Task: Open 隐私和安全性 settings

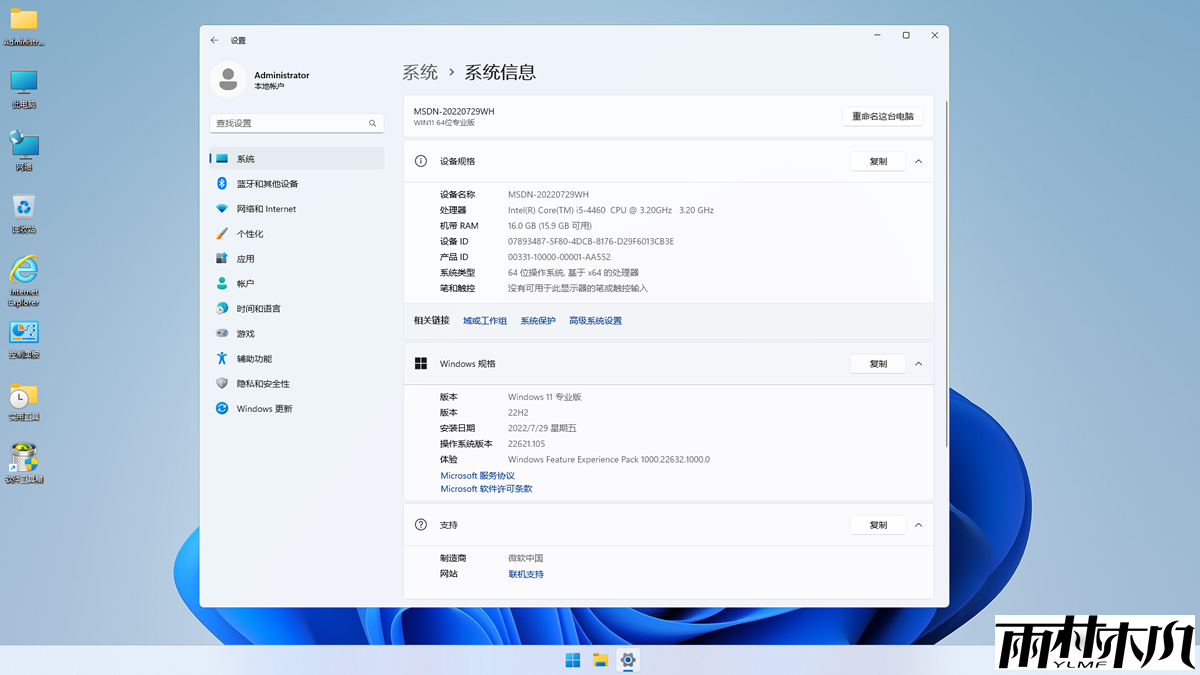Action: tap(266, 383)
